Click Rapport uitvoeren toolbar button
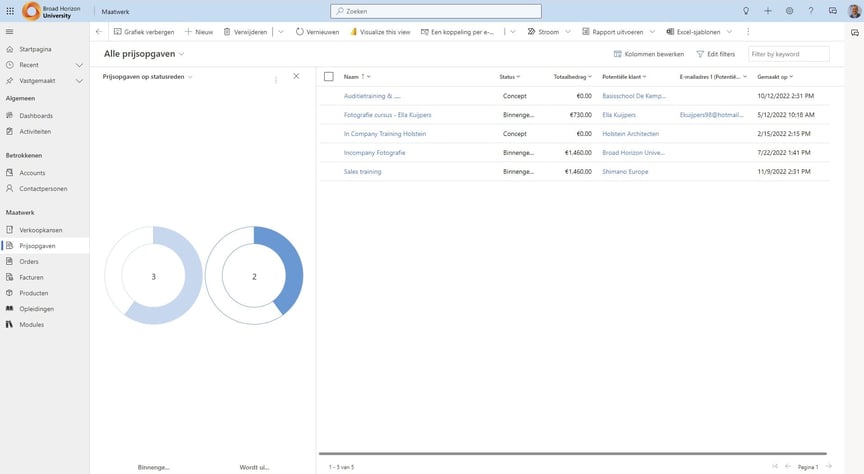 point(612,32)
